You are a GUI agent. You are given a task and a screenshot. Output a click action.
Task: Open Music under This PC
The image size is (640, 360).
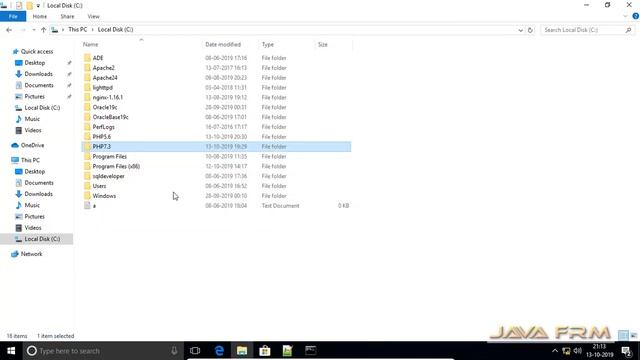[32, 205]
